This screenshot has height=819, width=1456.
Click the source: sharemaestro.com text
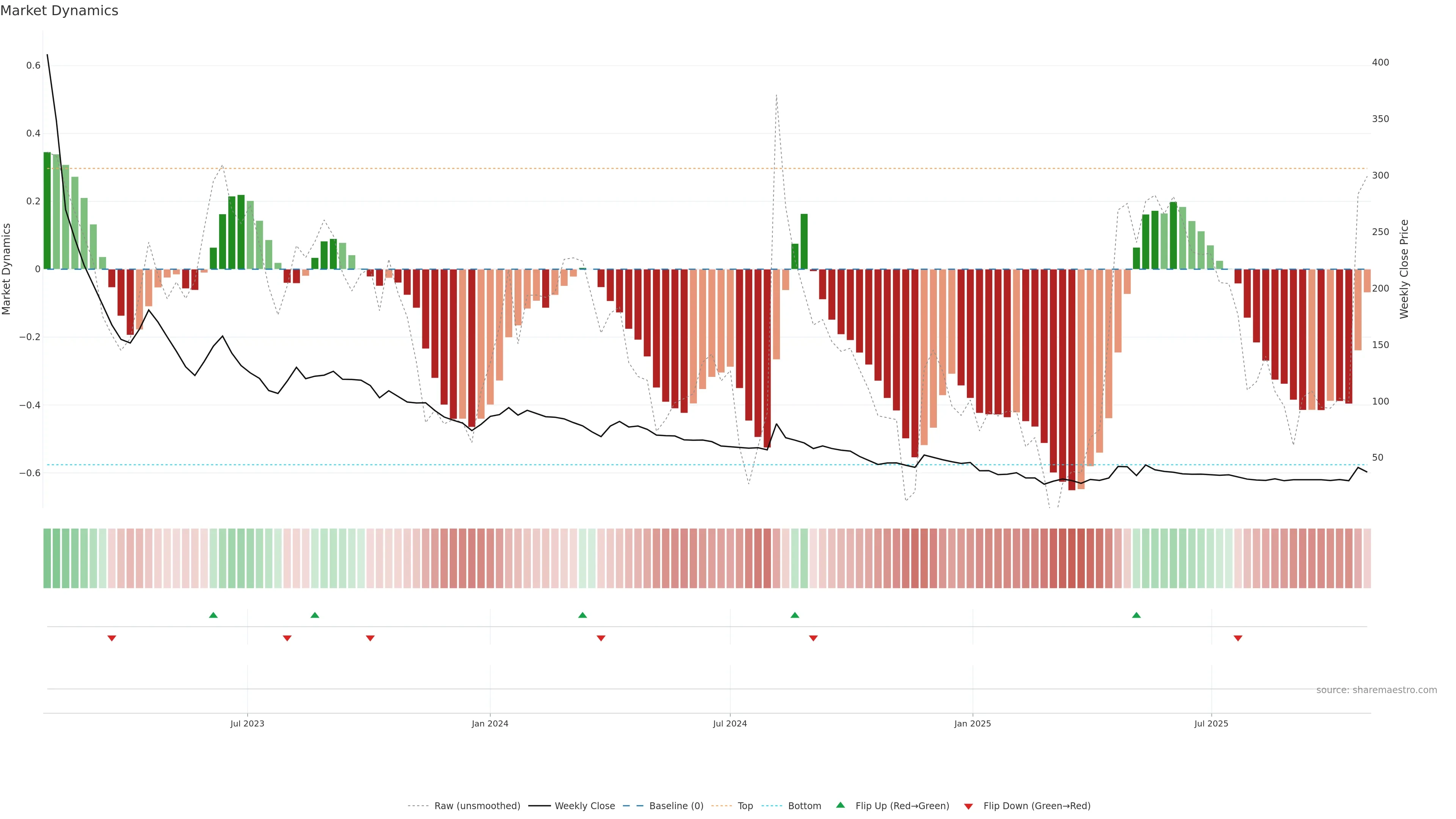[x=1376, y=690]
